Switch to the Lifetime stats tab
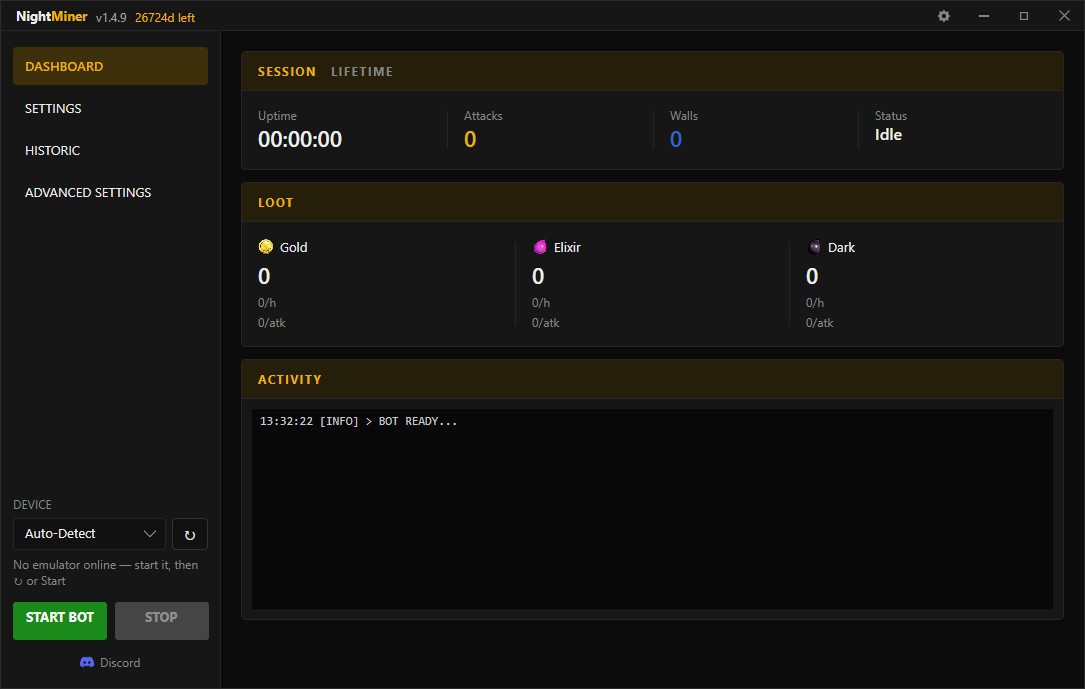Screen dimensions: 1085x689 tap(362, 72)
